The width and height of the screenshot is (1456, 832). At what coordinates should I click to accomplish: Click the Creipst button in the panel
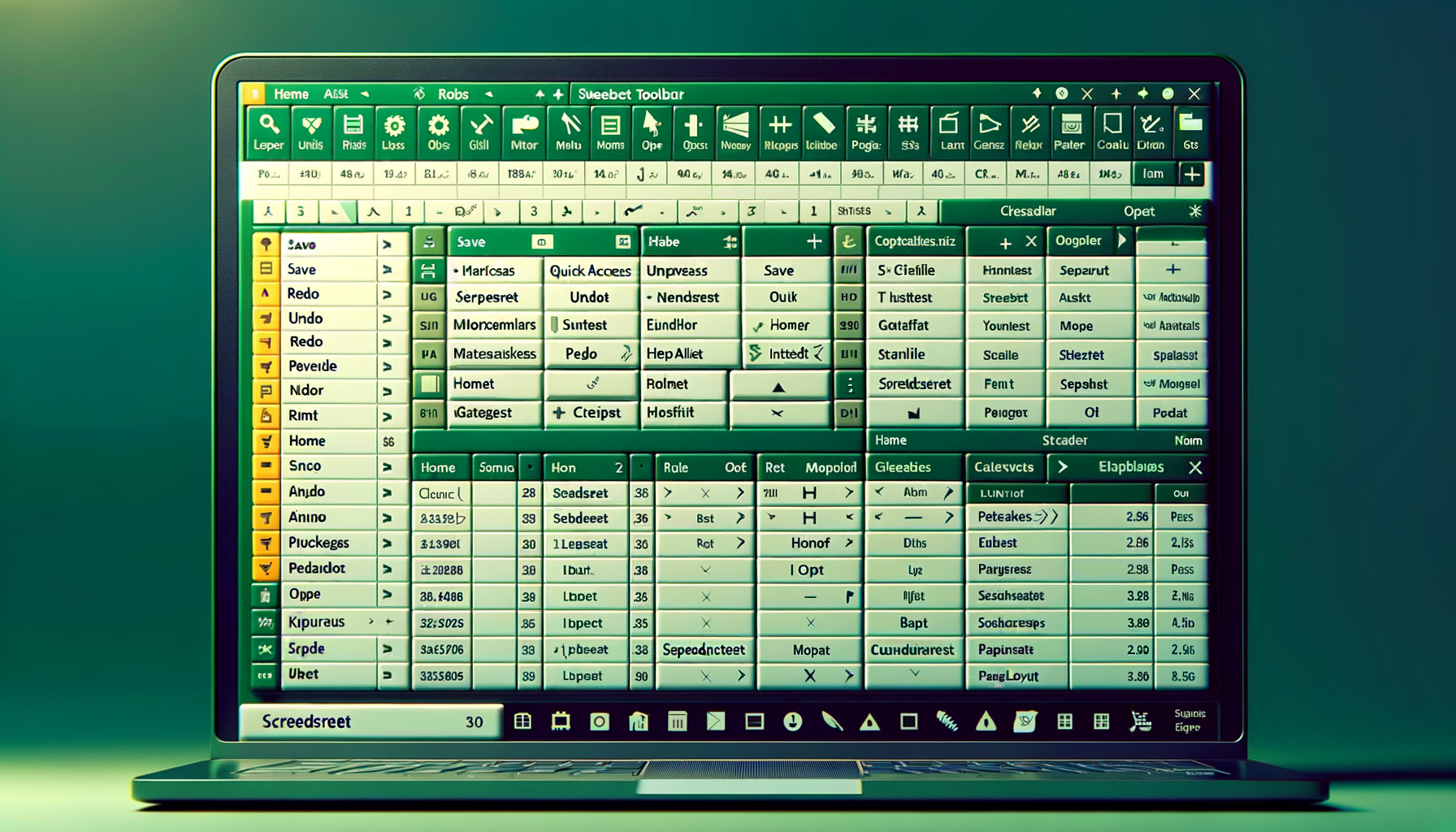tap(591, 413)
